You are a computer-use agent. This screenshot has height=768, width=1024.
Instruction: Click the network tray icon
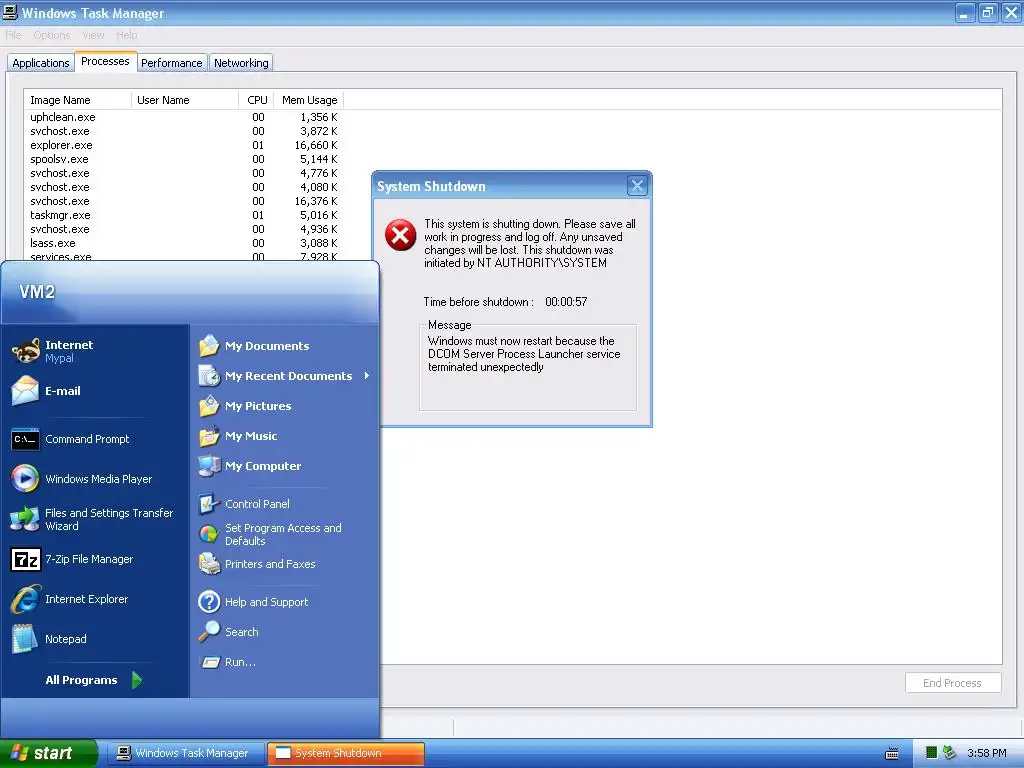950,753
